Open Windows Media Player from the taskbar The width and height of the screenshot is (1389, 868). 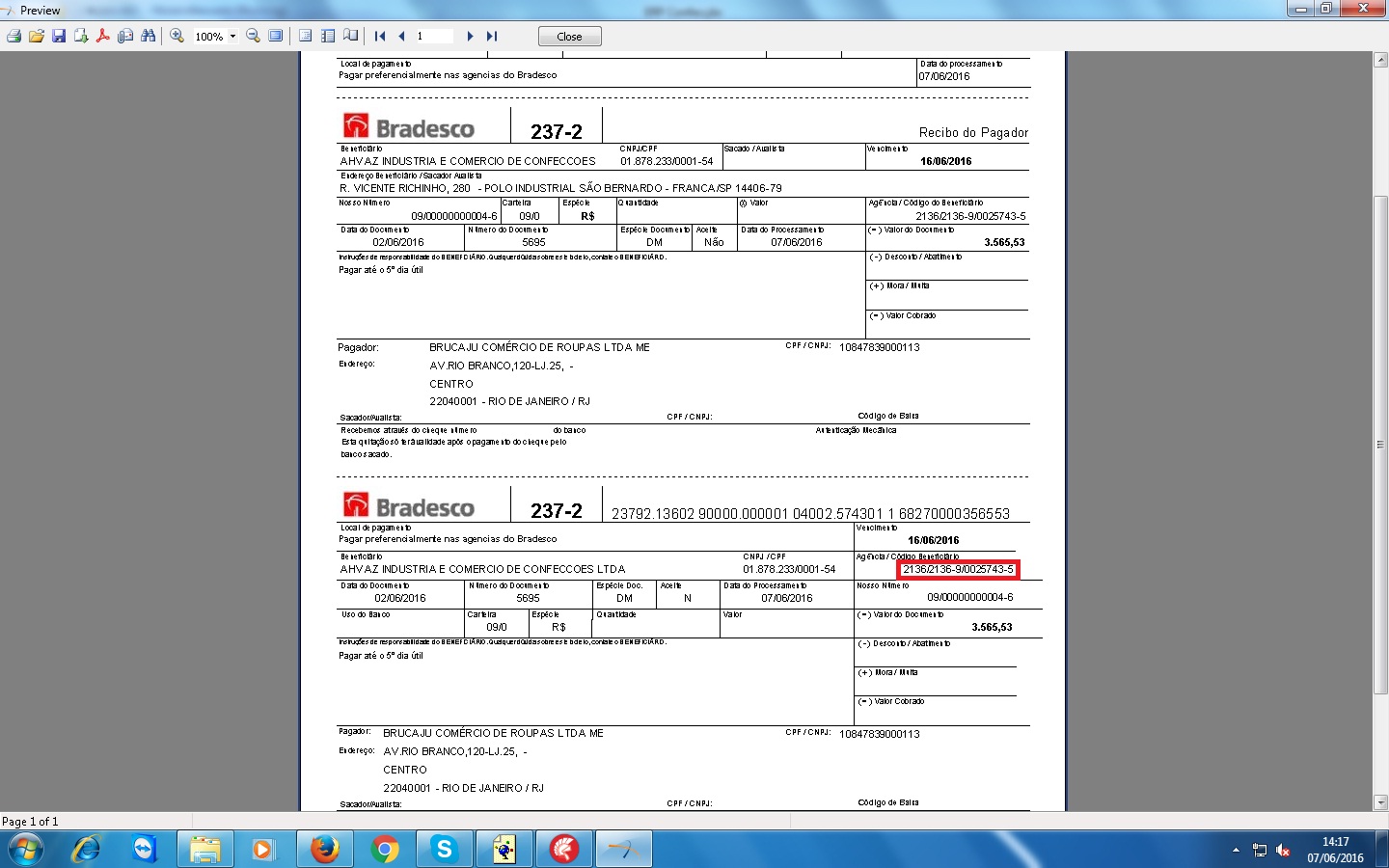[262, 849]
